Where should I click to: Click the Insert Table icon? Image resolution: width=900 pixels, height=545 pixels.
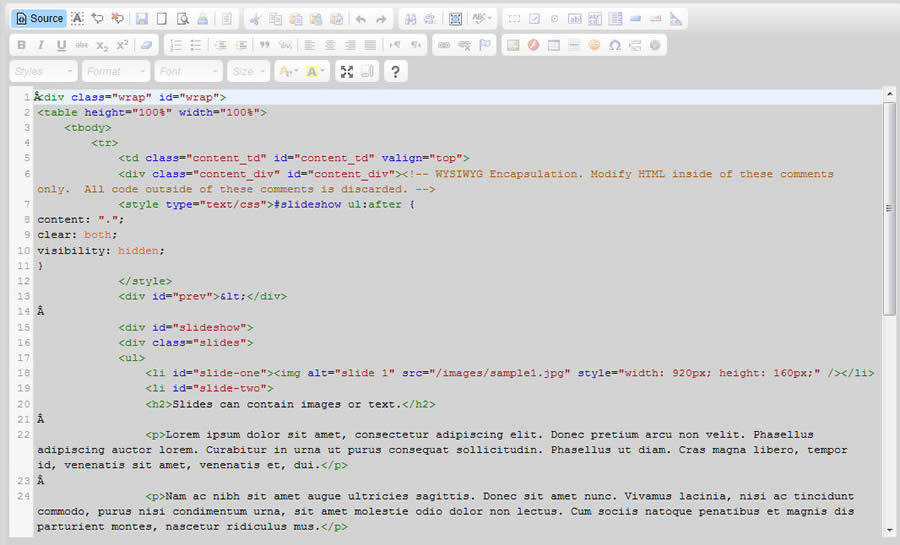click(553, 45)
